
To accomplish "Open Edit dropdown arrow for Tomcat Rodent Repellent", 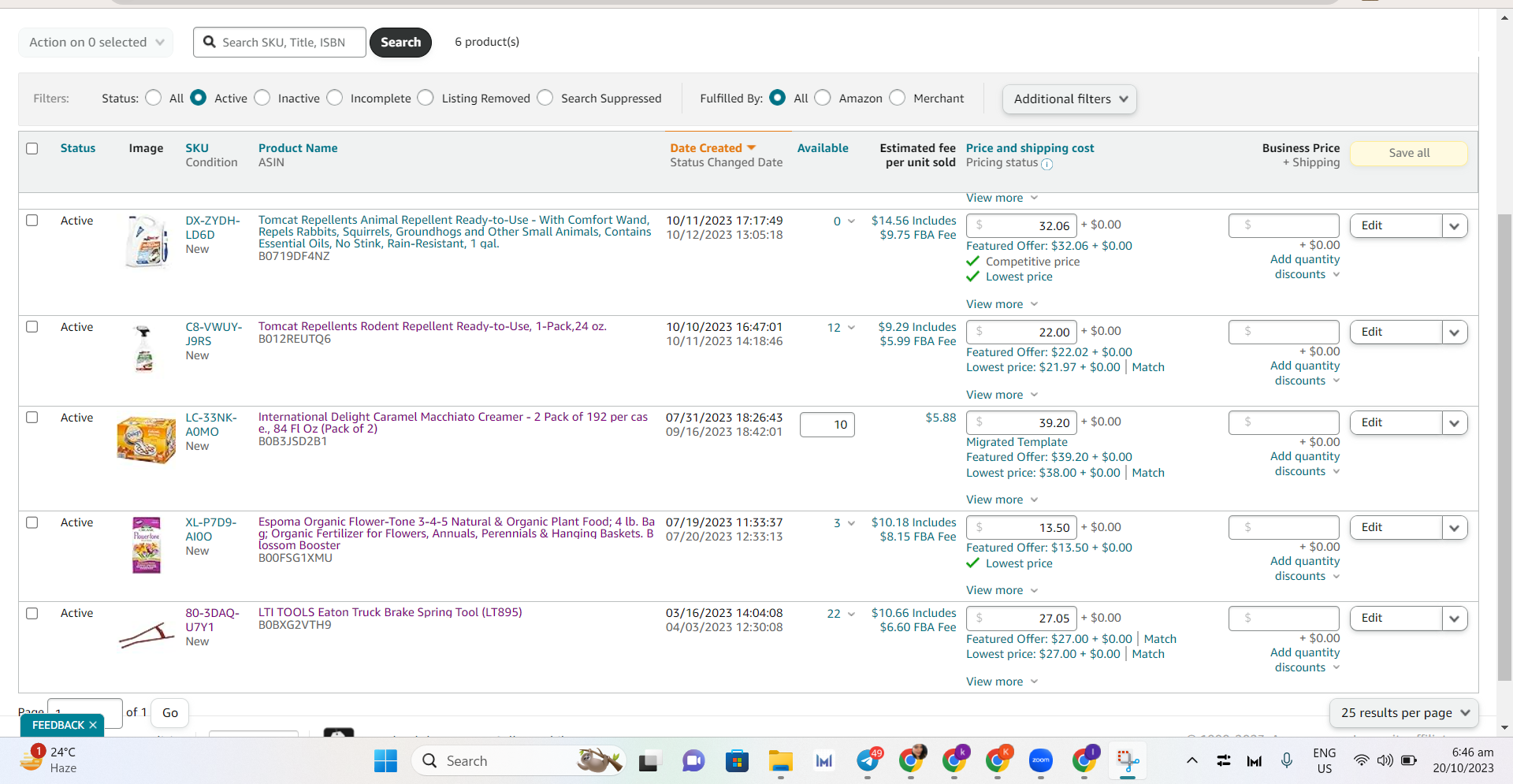I will click(x=1455, y=333).
